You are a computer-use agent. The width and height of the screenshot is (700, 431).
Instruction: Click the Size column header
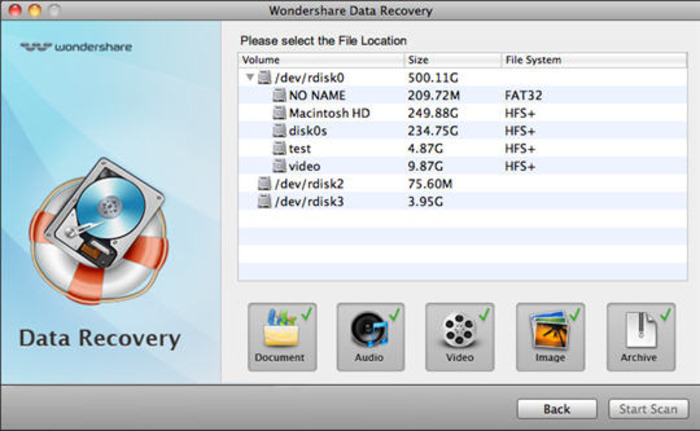[453, 60]
